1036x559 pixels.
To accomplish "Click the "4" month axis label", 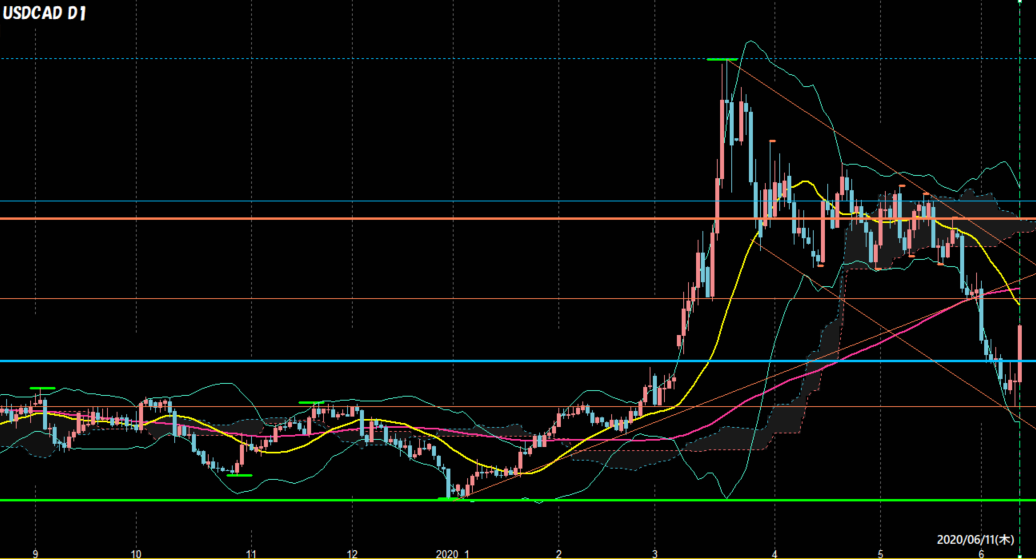I will point(774,554).
